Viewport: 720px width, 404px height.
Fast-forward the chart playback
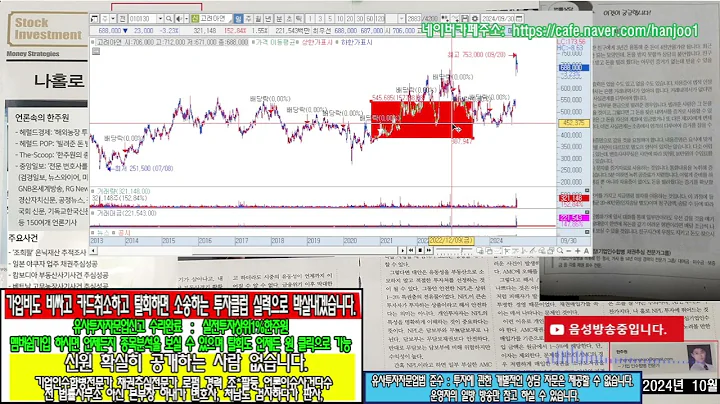point(428,251)
